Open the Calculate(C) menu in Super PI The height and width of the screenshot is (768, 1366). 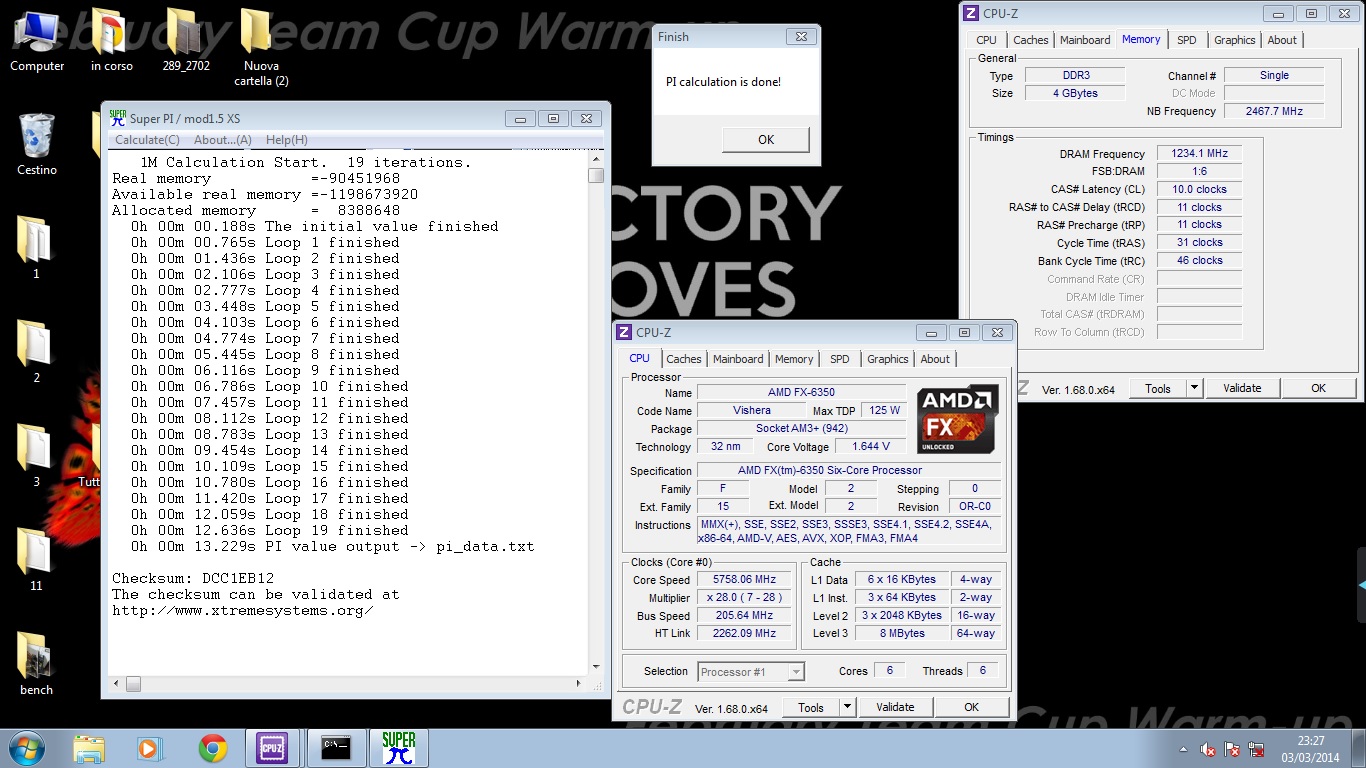coord(147,140)
